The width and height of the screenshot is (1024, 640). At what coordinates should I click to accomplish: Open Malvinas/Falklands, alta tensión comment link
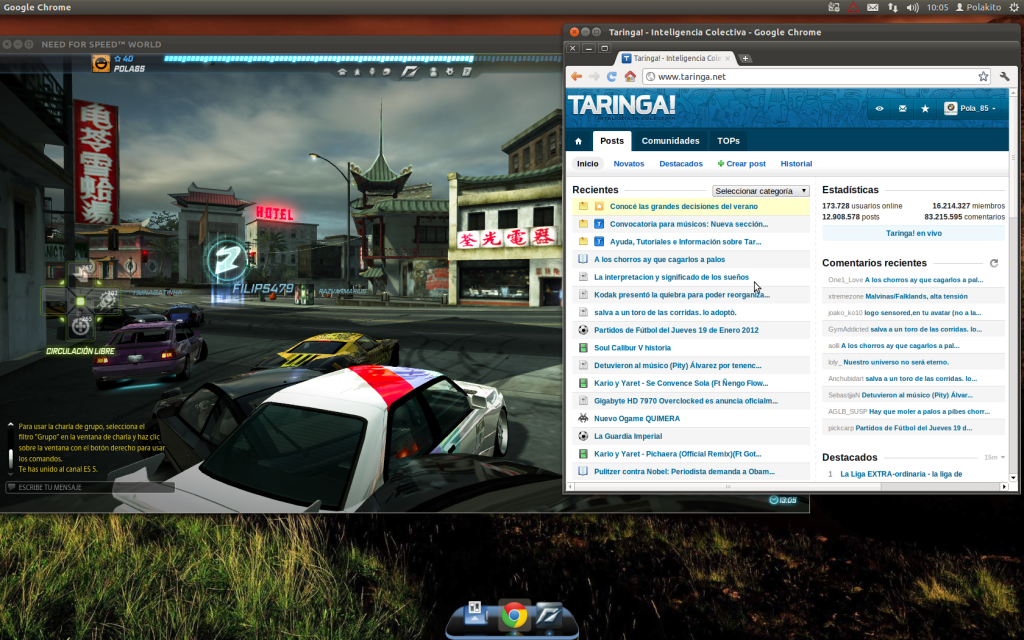pyautogui.click(x=916, y=296)
